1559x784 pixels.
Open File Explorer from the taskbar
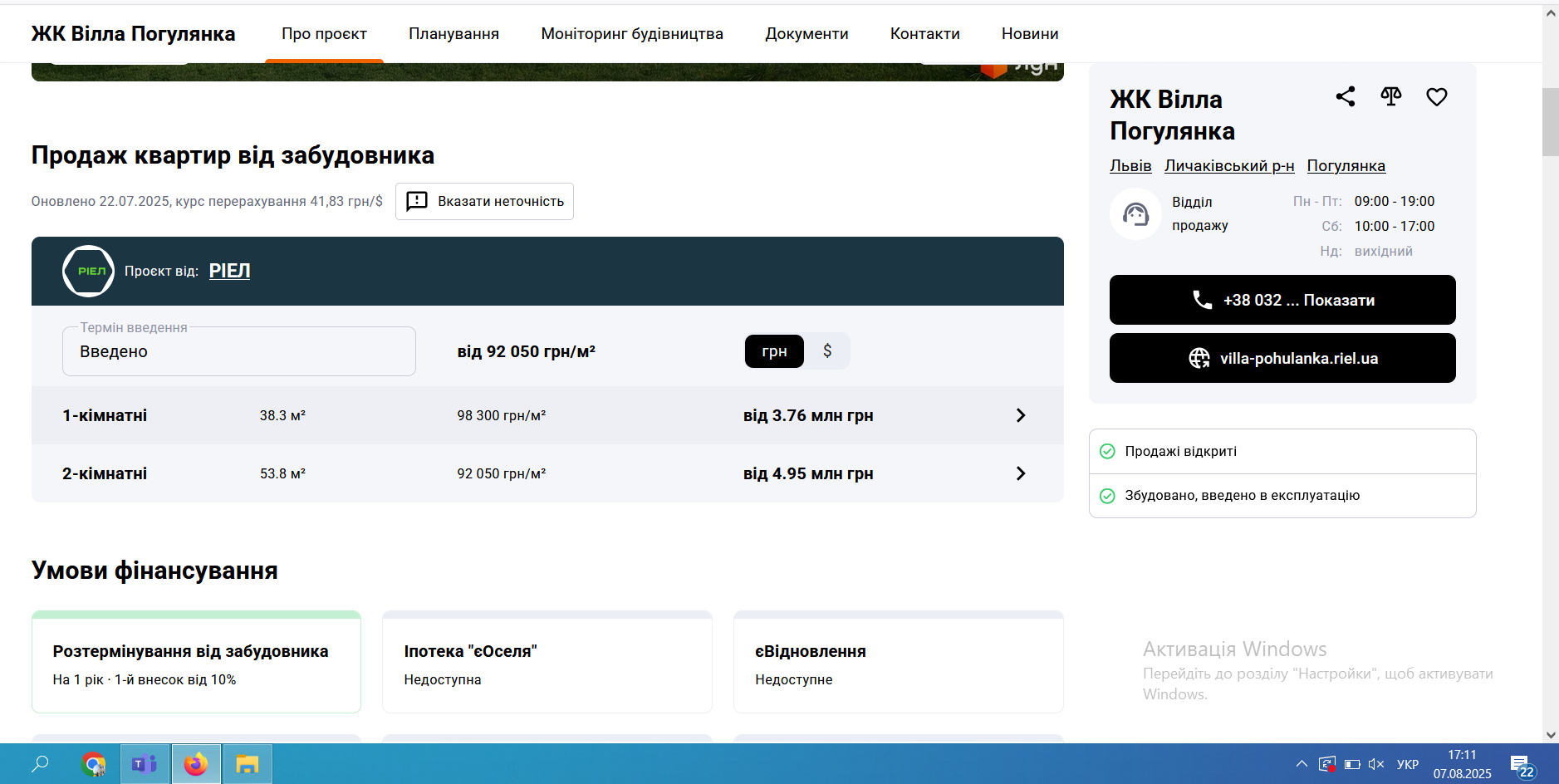click(x=248, y=764)
